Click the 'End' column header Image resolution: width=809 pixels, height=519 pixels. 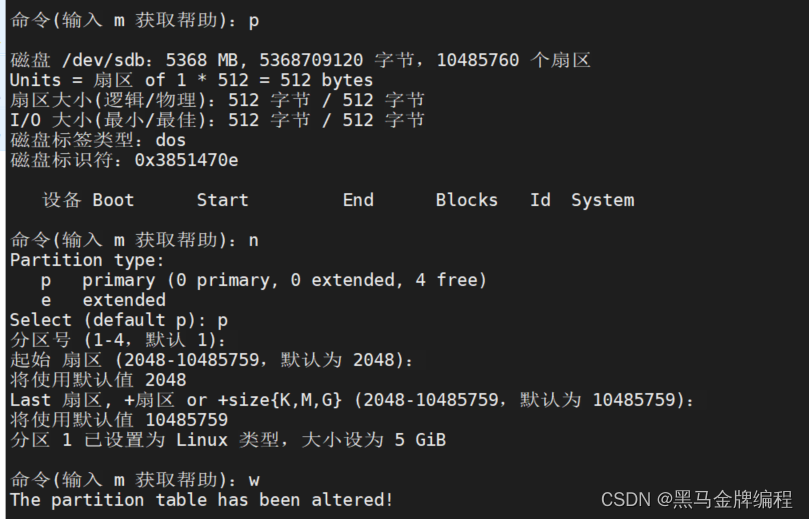[358, 200]
